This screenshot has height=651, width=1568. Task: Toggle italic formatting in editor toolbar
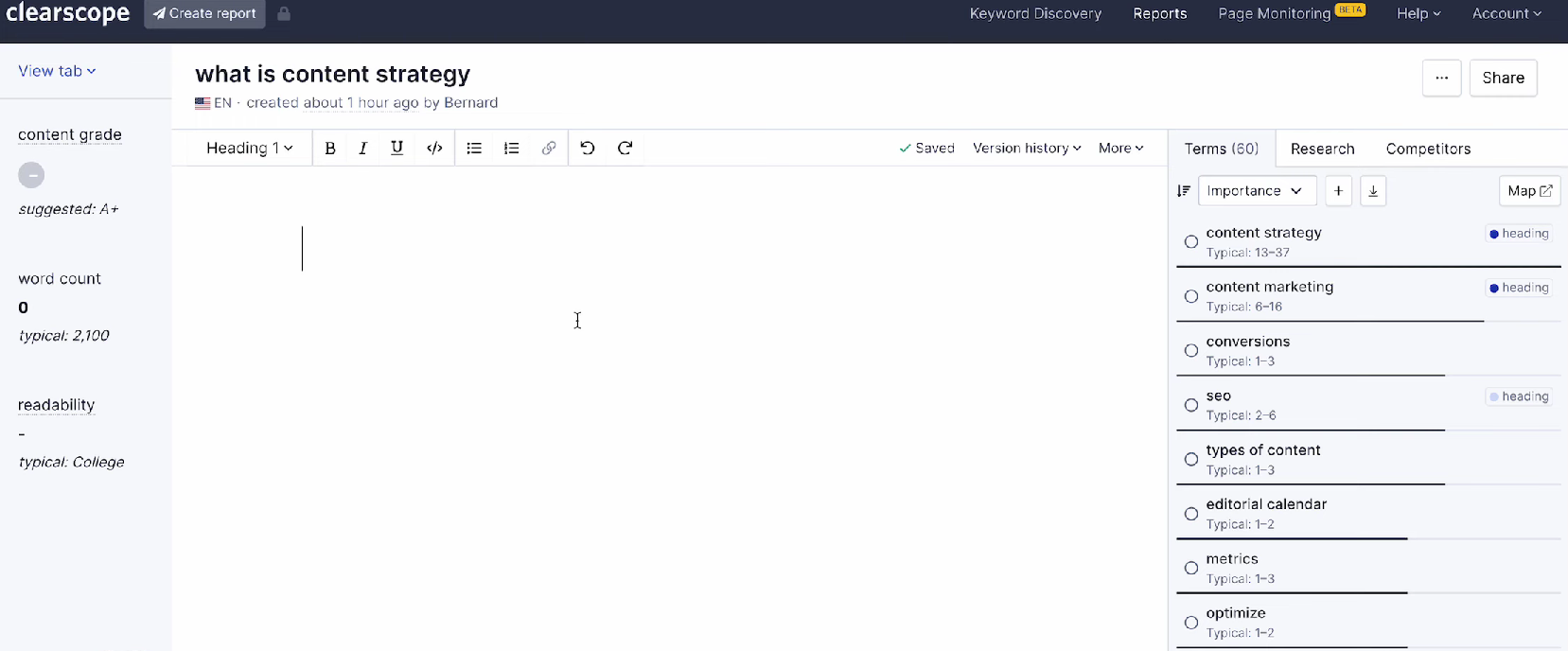pos(362,149)
